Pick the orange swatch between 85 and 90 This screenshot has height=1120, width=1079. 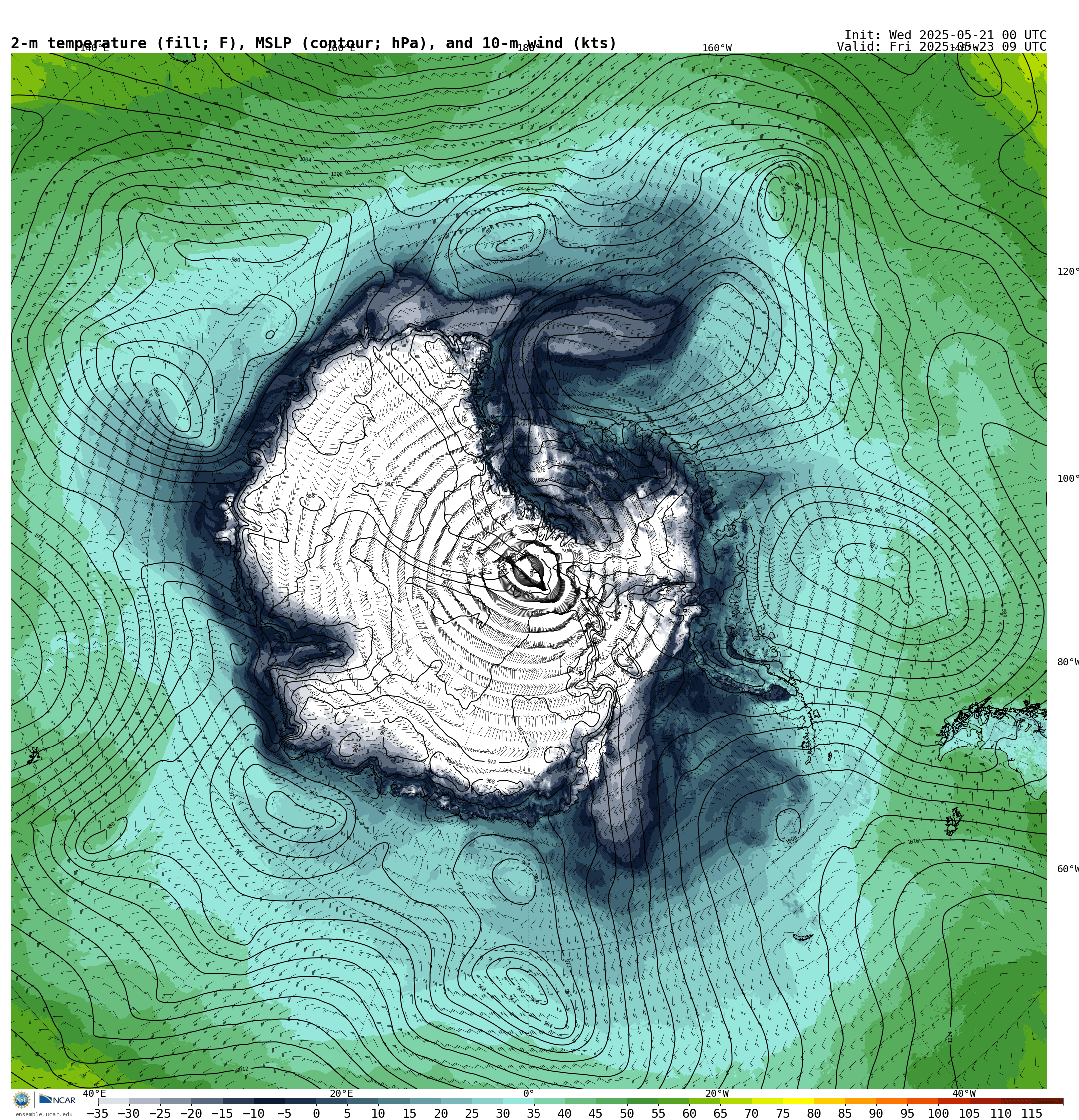tap(860, 1101)
